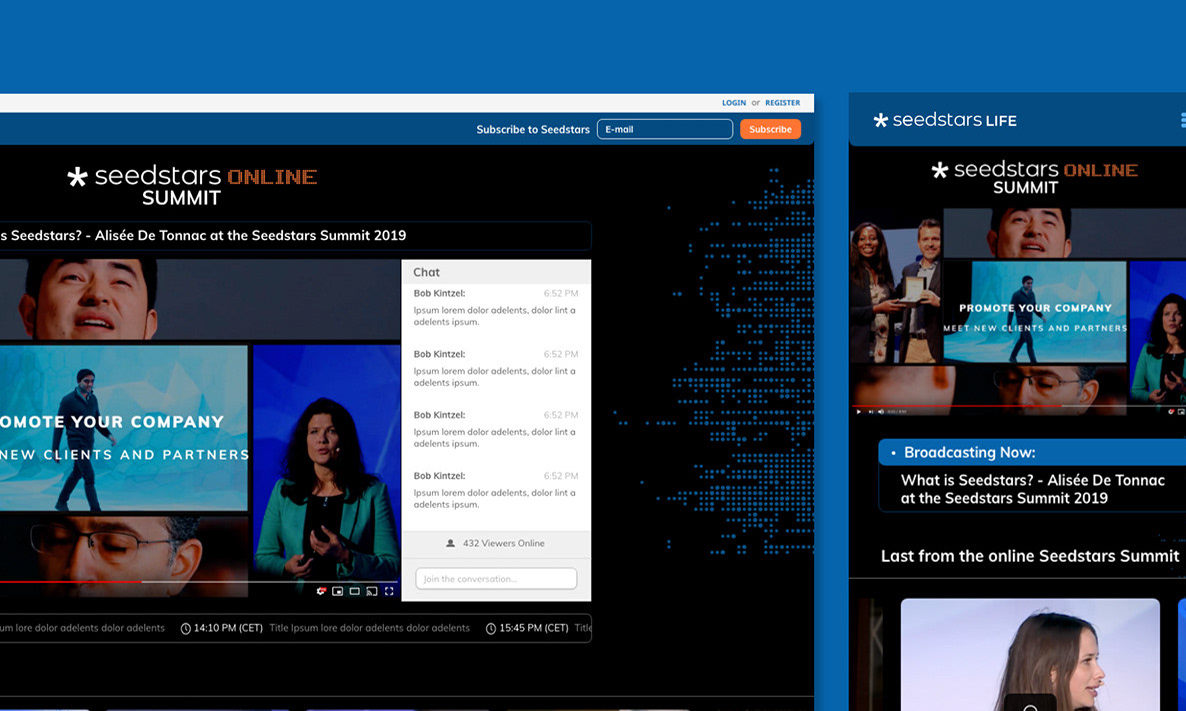Open the woman speaker video thumbnail in mobile view

tap(1030, 655)
